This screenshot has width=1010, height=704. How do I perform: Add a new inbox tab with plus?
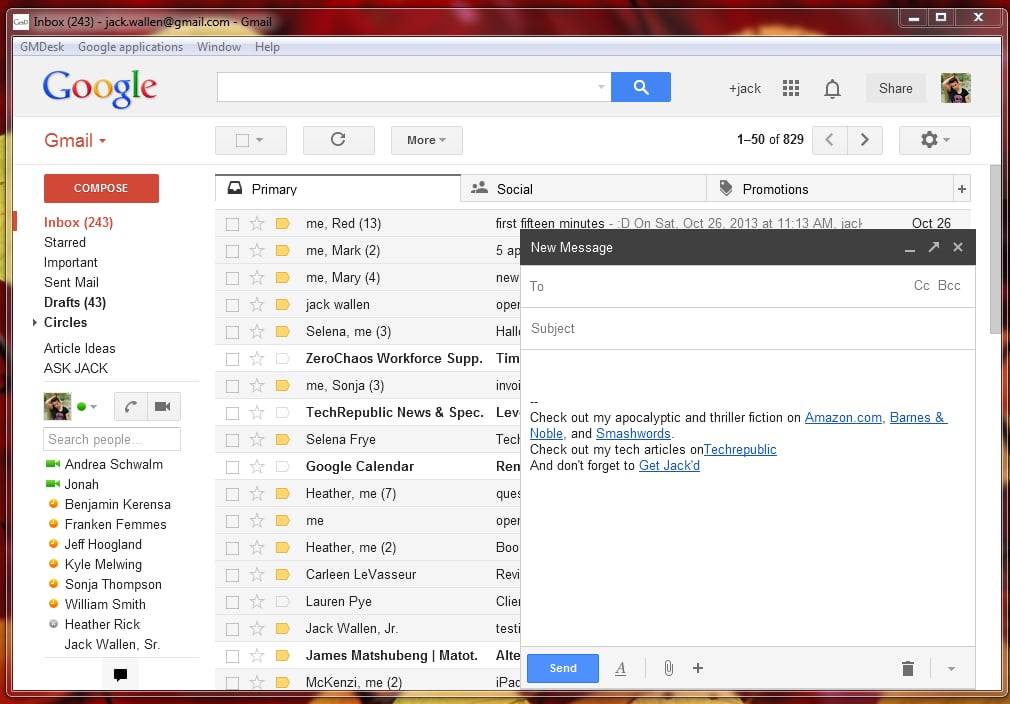coord(962,189)
